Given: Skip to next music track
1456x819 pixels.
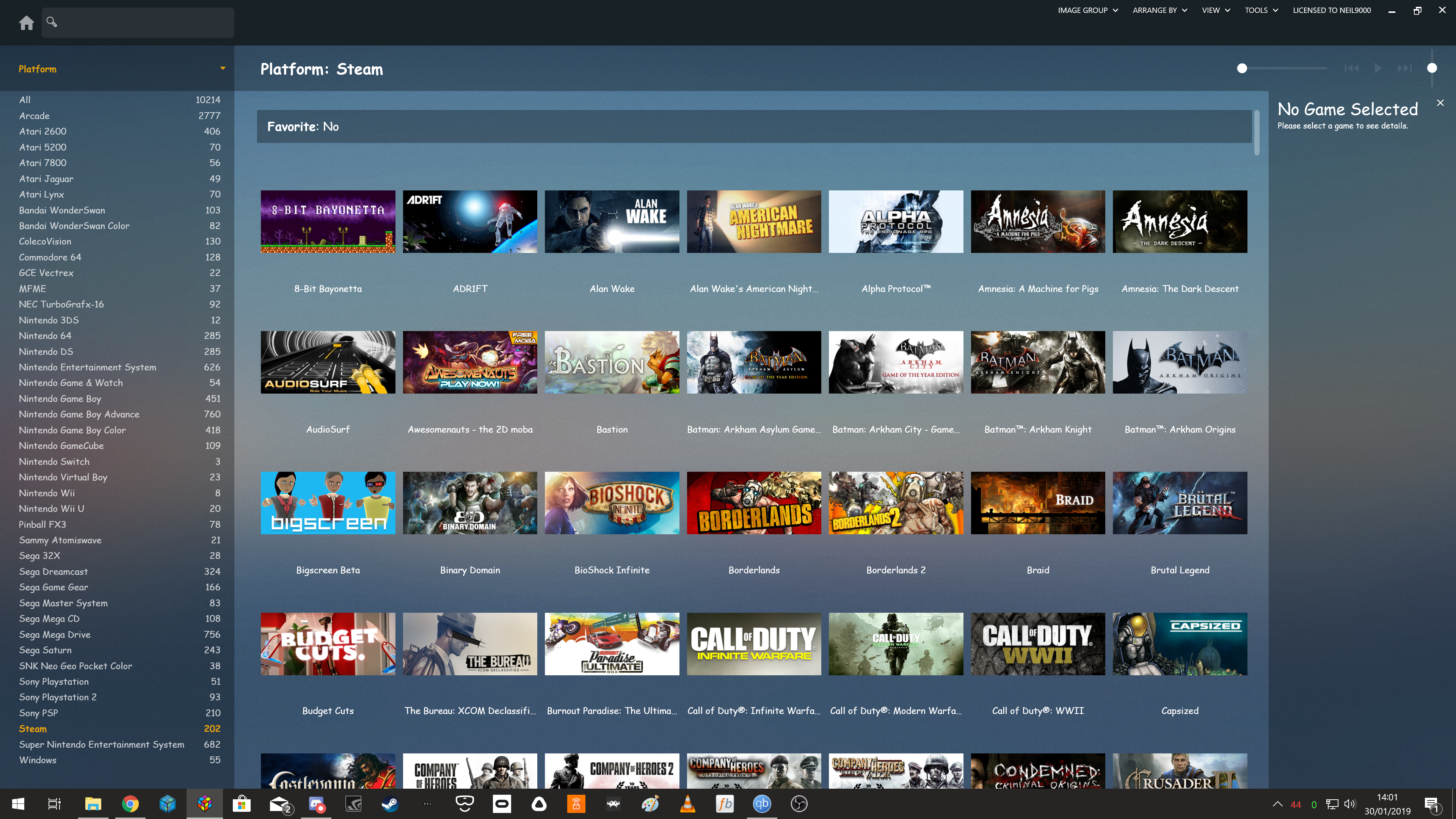Looking at the screenshot, I should [1404, 68].
